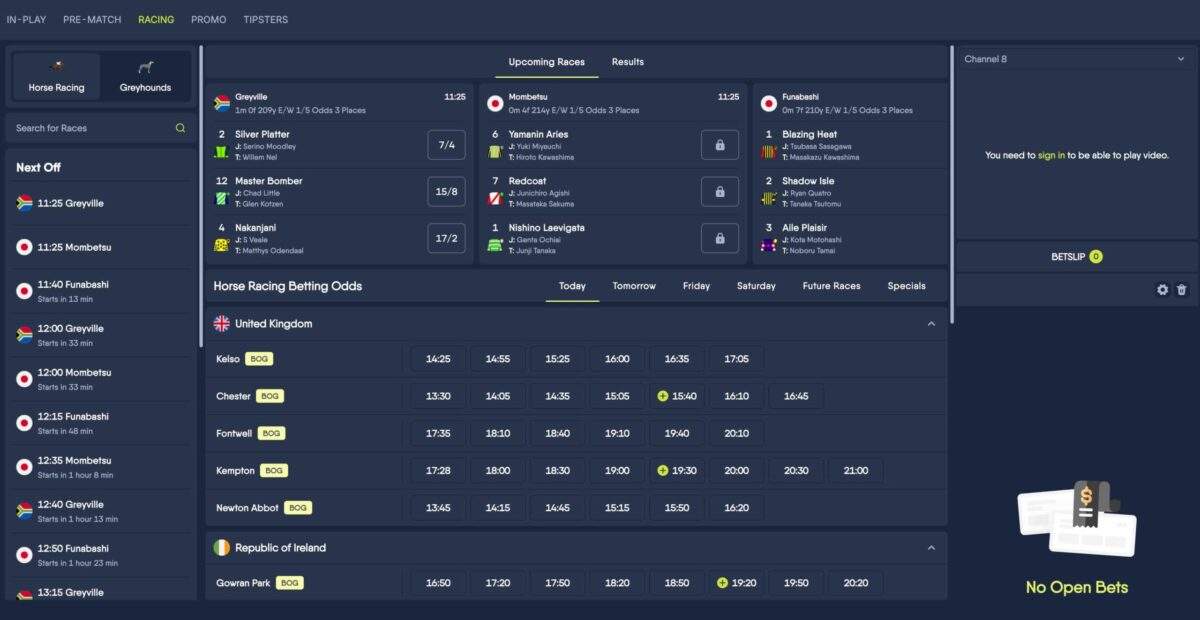Click the Yamanin Aries jockey silks icon
This screenshot has height=620, width=1200.
tap(494, 152)
